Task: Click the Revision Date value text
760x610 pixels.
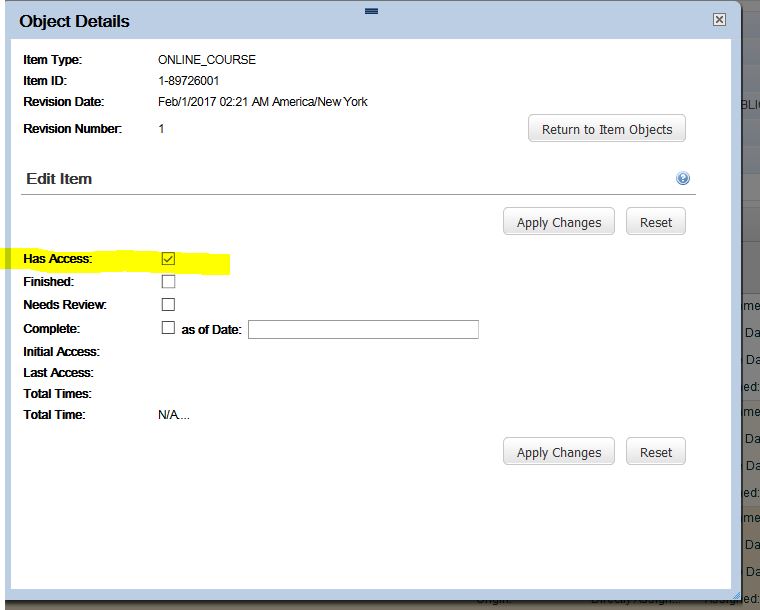Action: pos(263,102)
